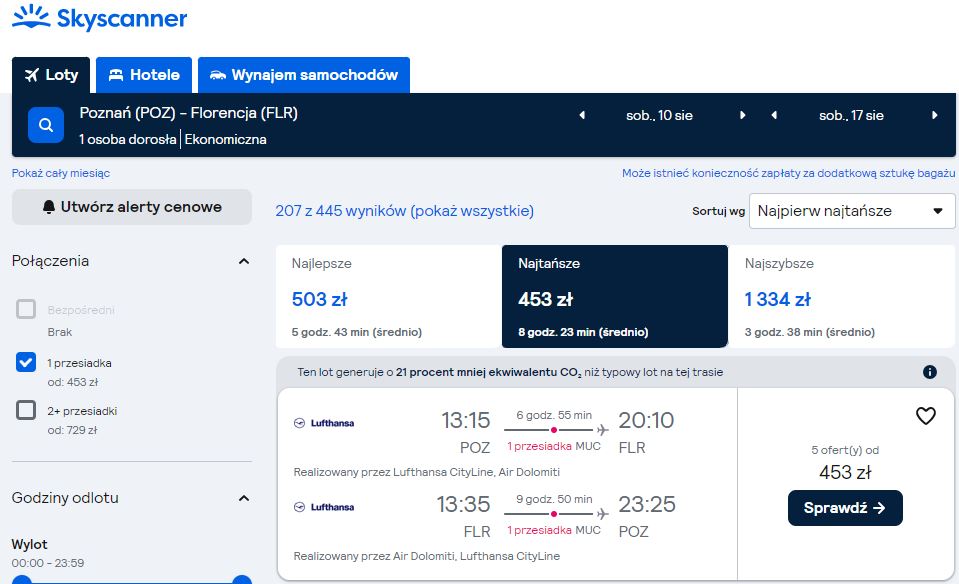
Task: Open CO2 emissions info icon
Action: click(930, 372)
